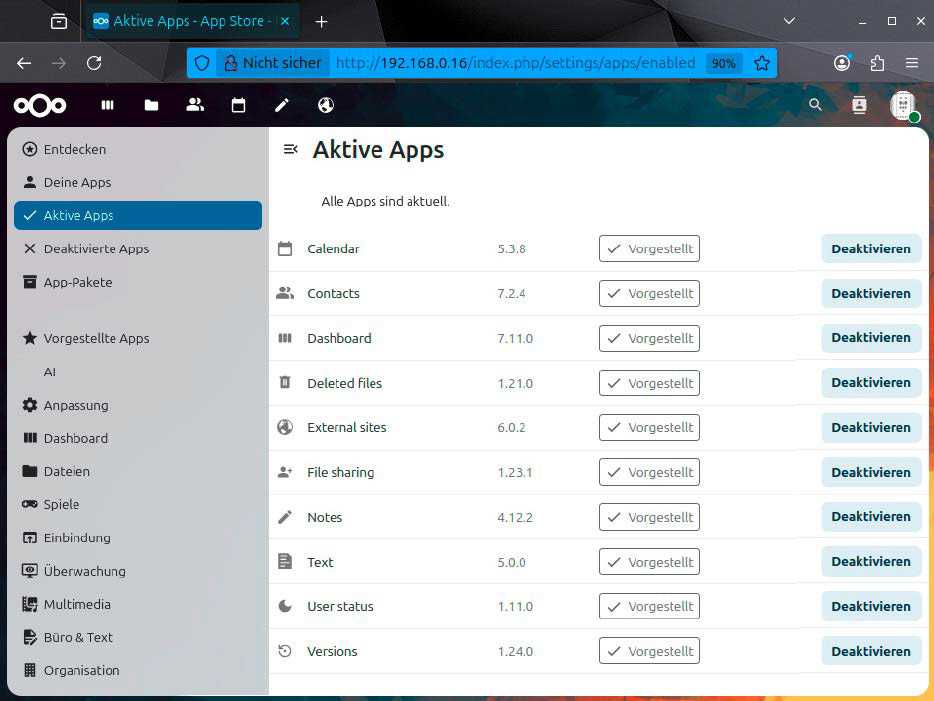The width and height of the screenshot is (934, 701).
Task: Open the Versions app row
Action: [x=598, y=651]
